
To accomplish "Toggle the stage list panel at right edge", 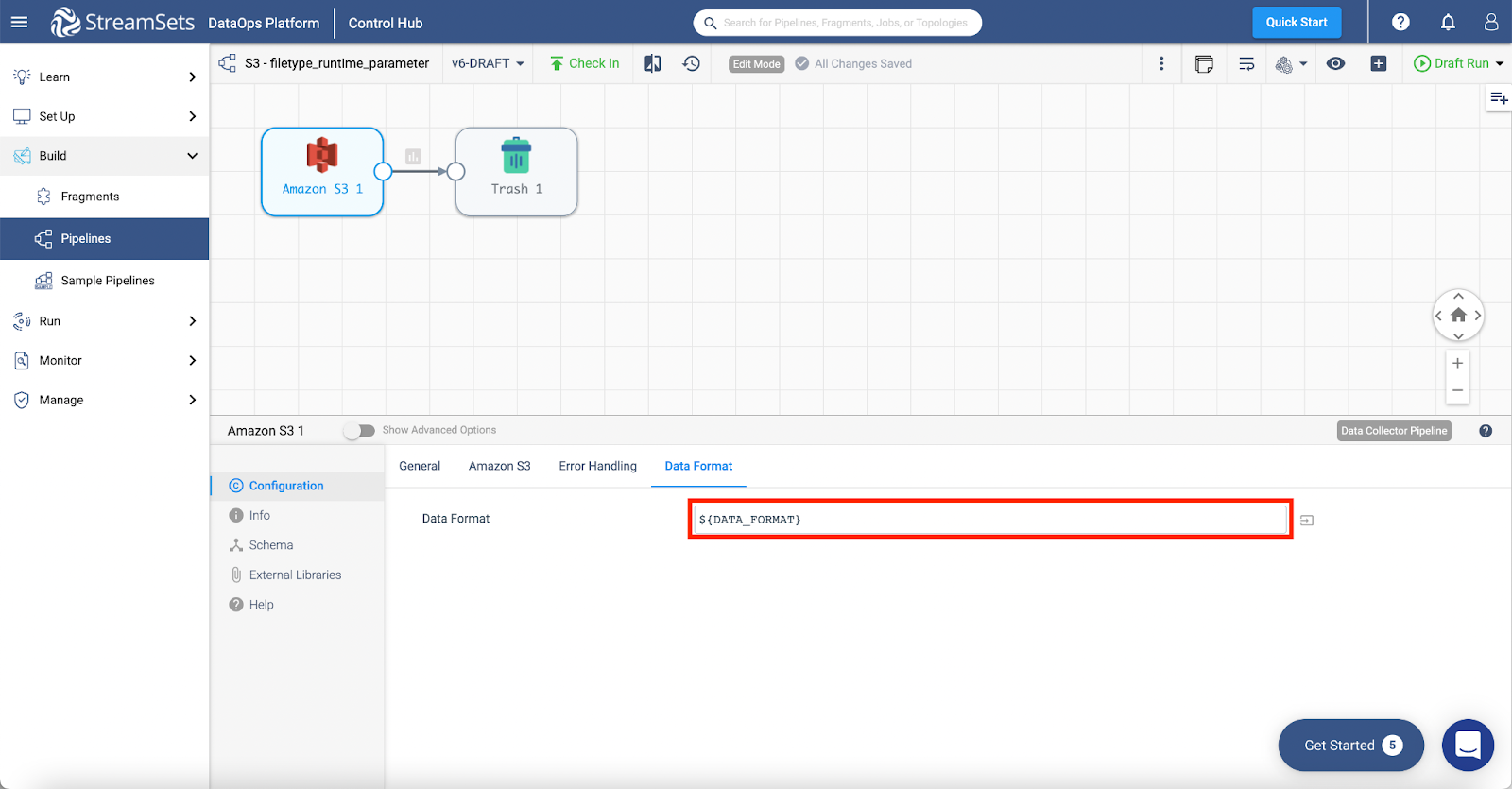I will 1499,98.
